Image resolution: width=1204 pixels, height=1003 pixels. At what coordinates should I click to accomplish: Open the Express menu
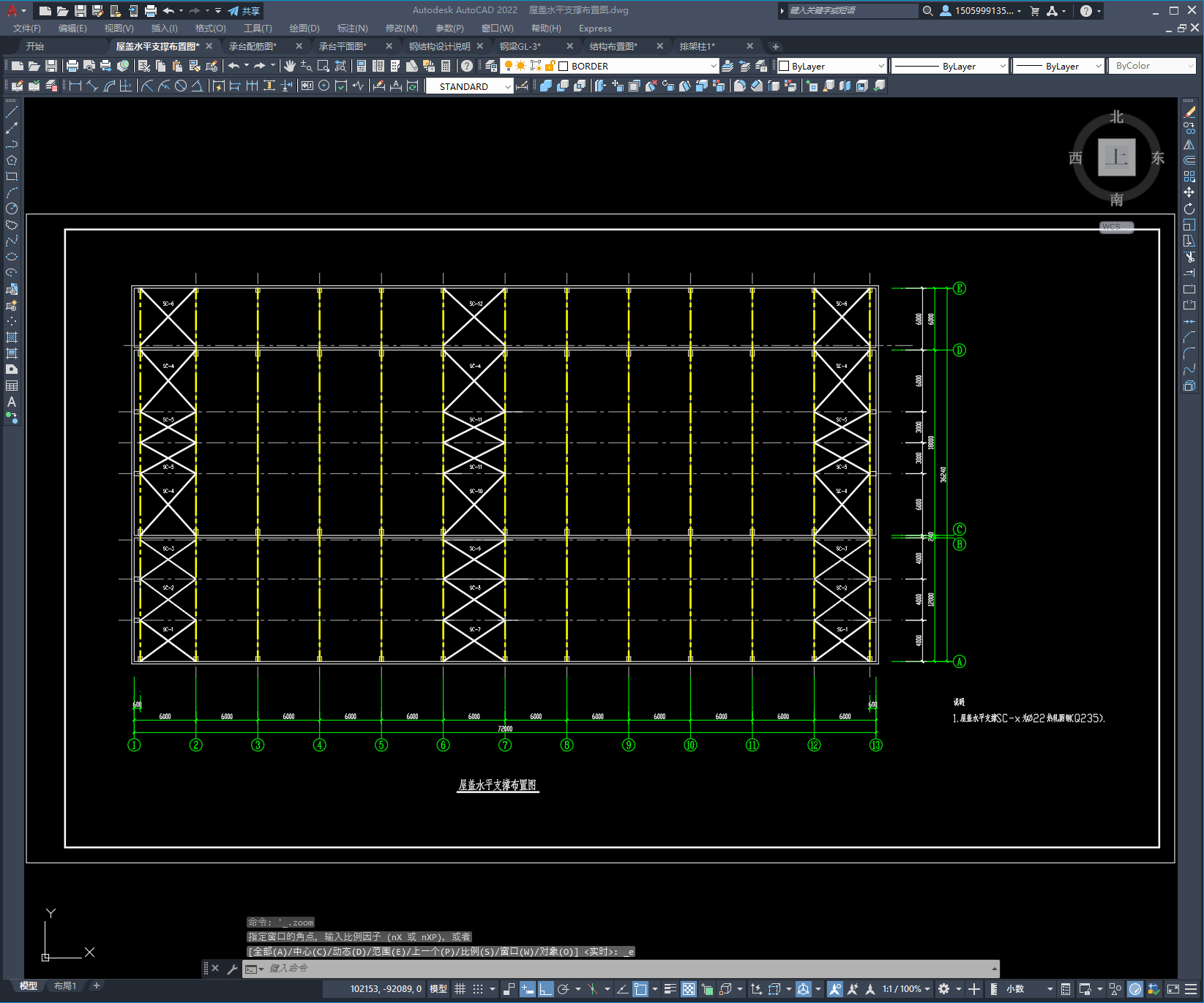(595, 29)
